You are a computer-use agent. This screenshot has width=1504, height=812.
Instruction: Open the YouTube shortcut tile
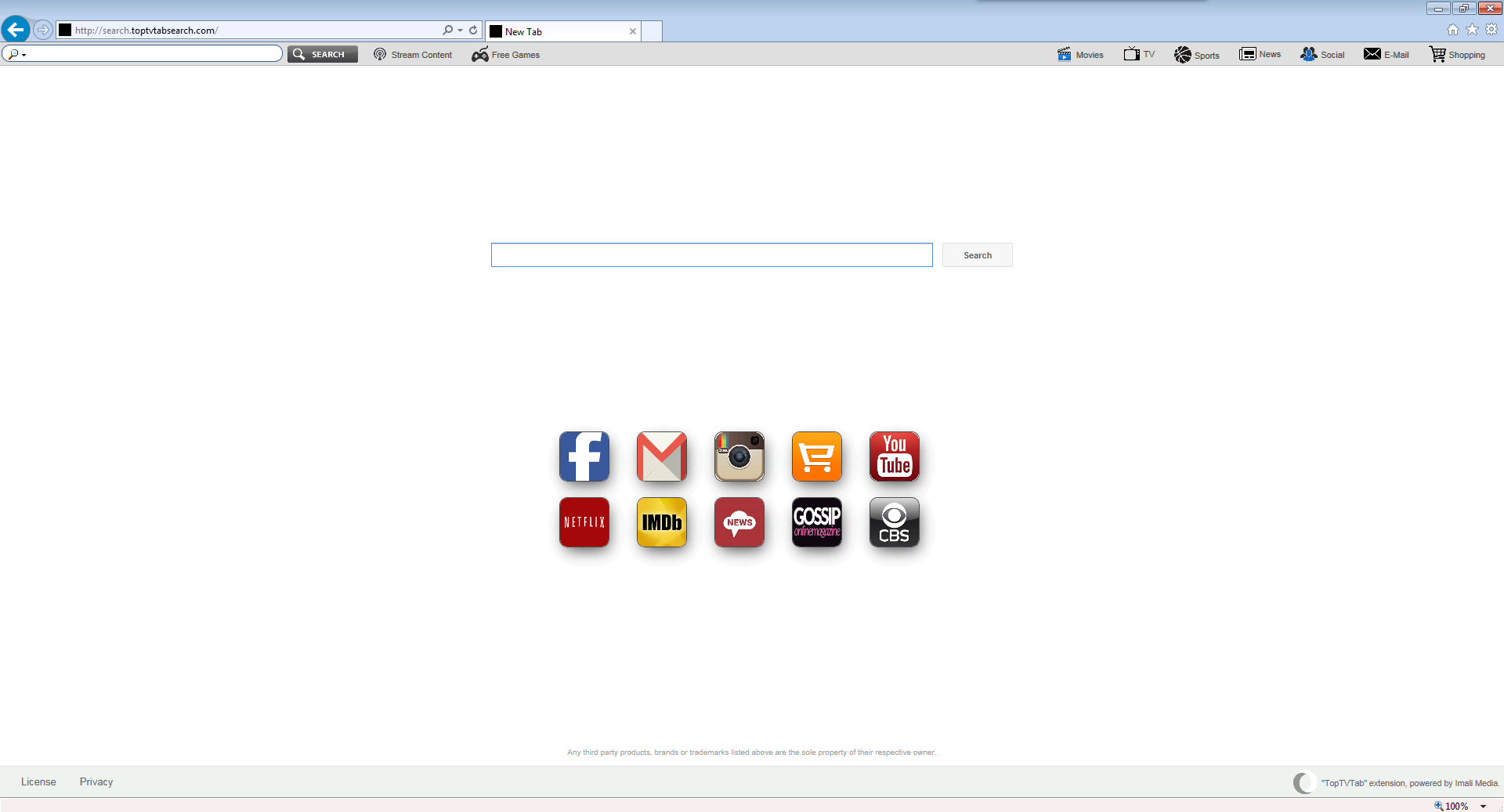[895, 457]
